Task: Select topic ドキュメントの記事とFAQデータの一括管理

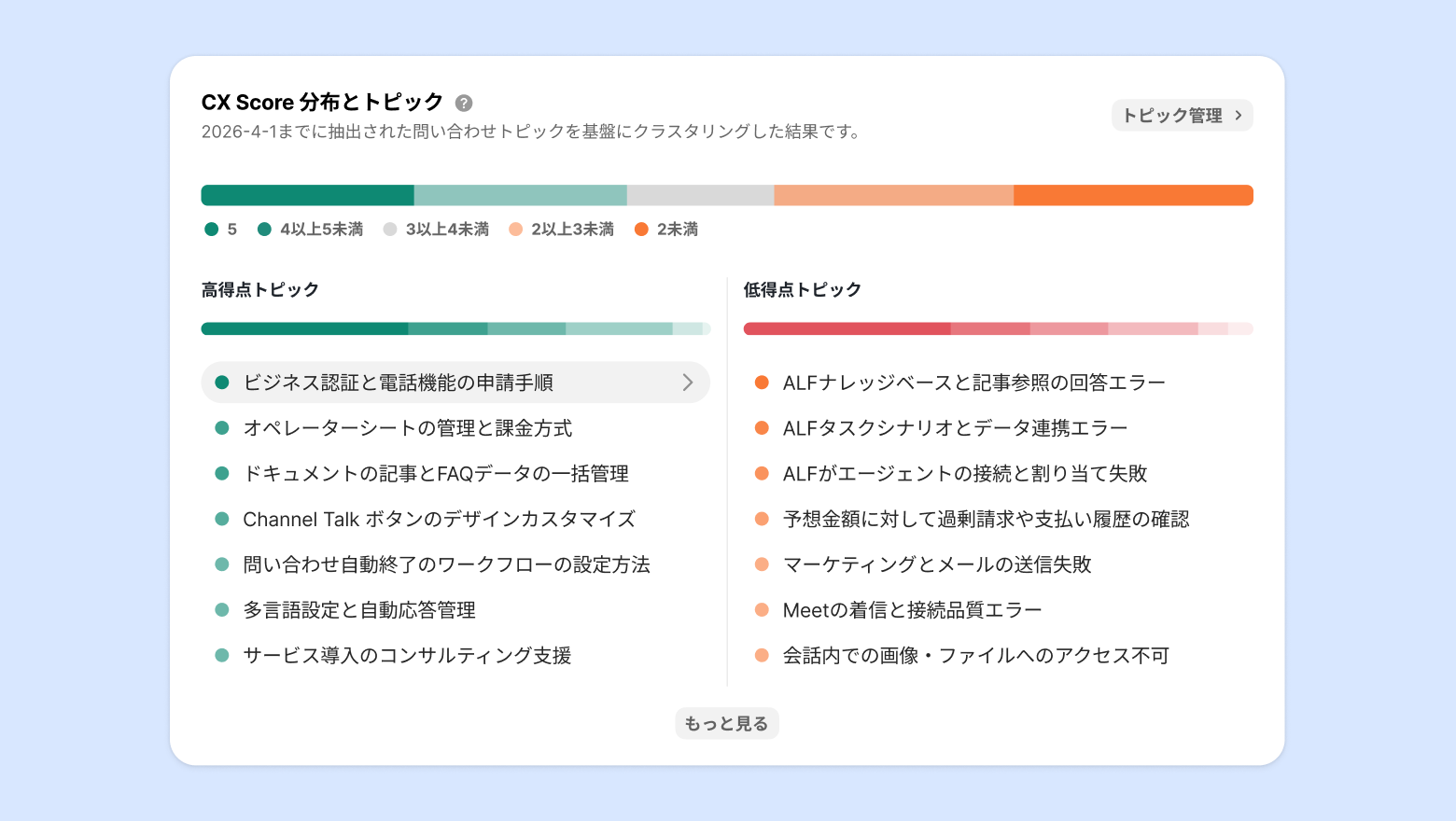Action: click(435, 474)
